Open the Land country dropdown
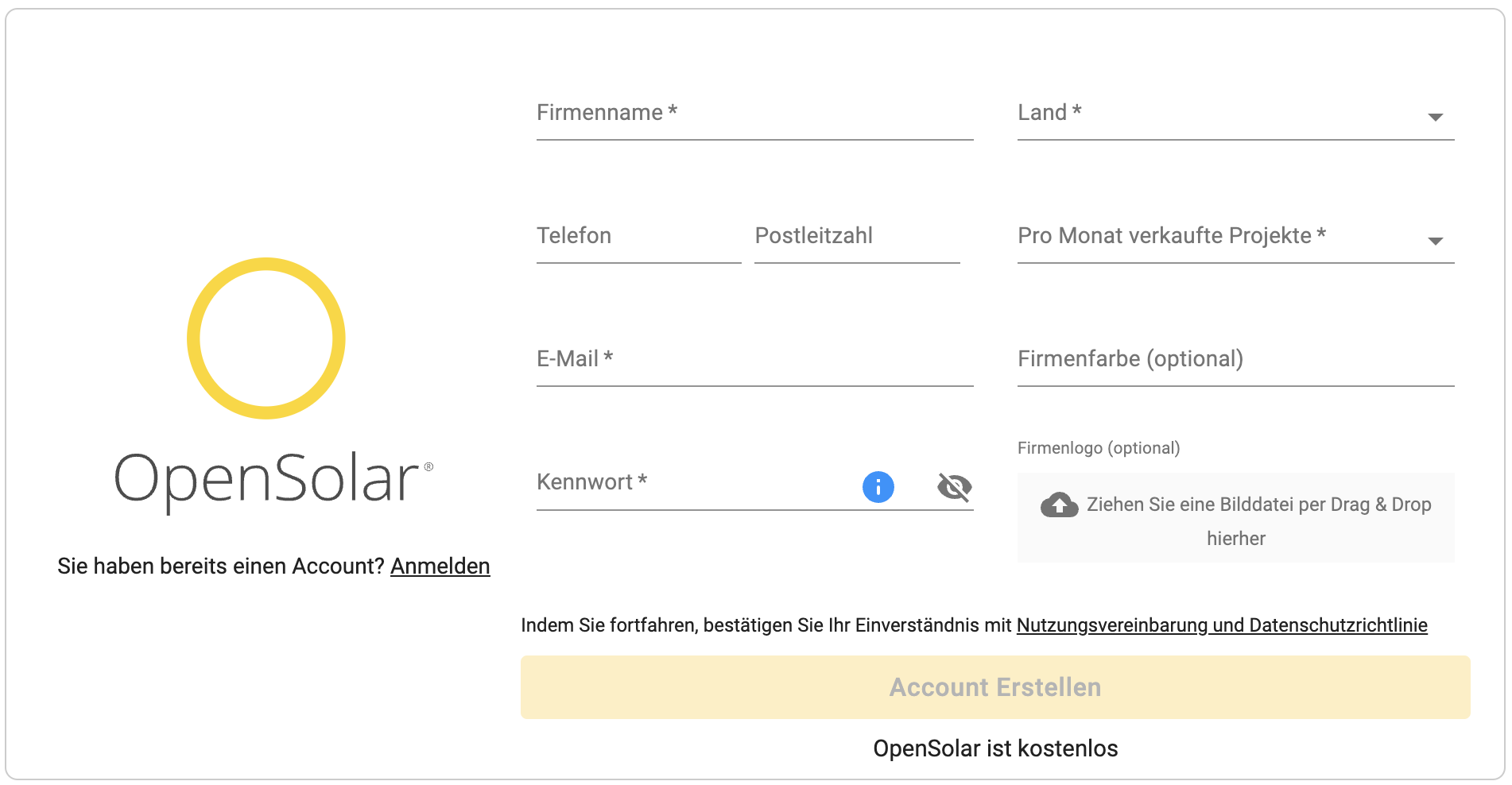Image resolution: width=1512 pixels, height=785 pixels. (1235, 116)
